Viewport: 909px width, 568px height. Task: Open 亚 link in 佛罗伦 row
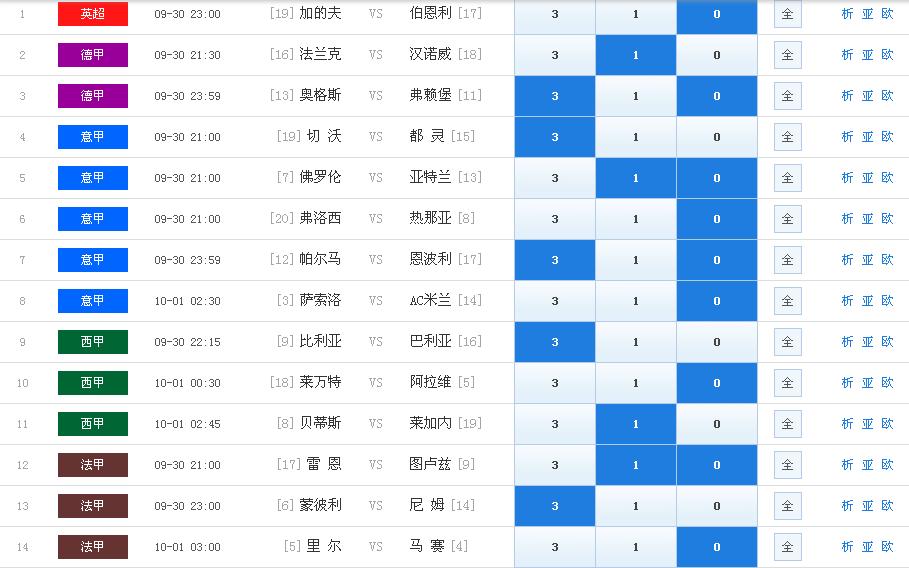pyautogui.click(x=867, y=178)
